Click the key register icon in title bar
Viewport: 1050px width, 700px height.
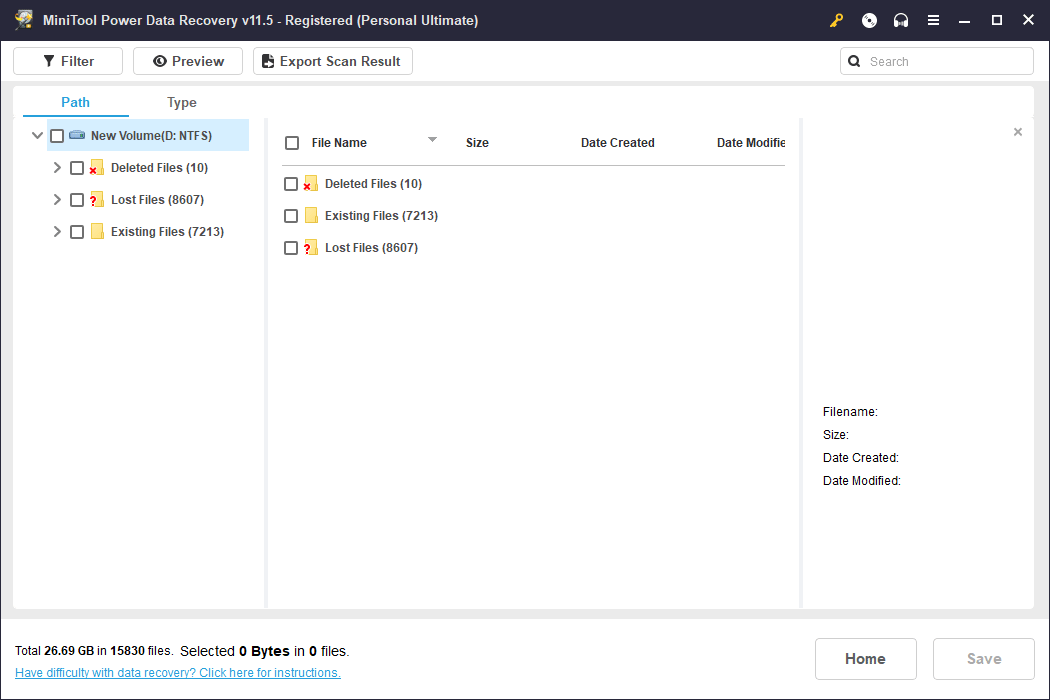coord(836,21)
